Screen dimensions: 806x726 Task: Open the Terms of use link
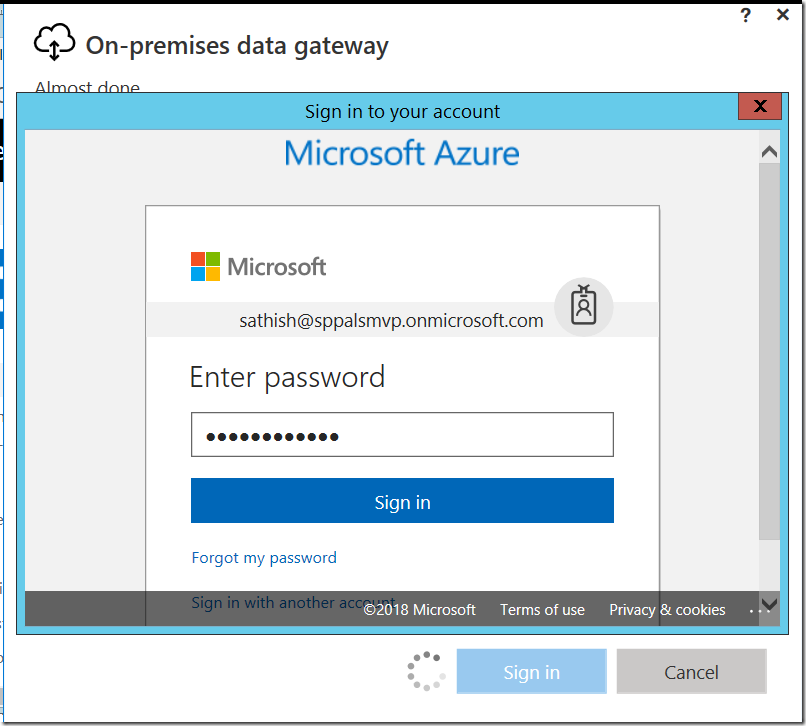point(542,610)
